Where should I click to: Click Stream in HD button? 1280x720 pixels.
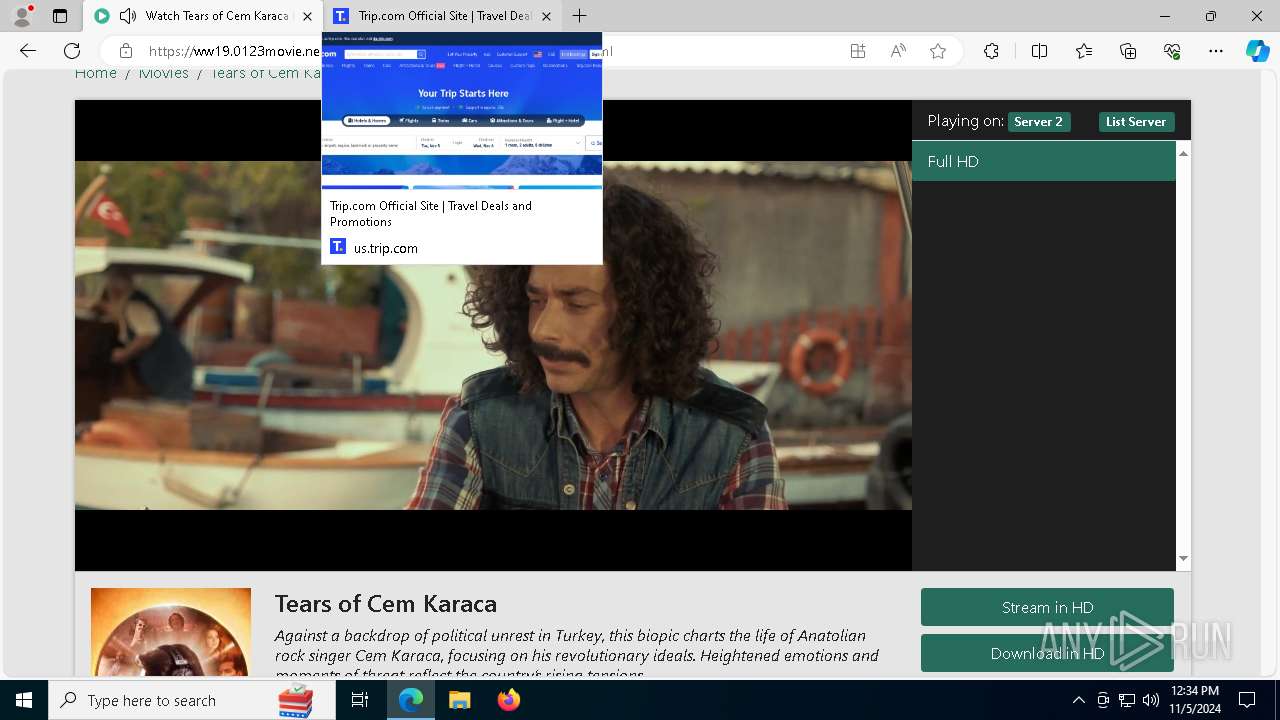pos(1047,607)
